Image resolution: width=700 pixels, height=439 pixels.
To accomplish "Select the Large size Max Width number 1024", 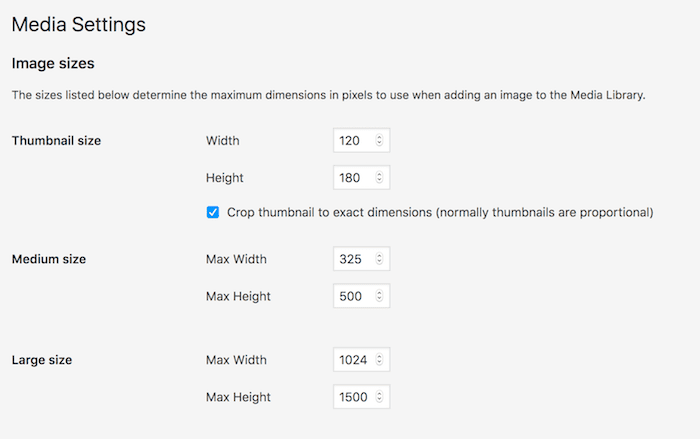I will [x=354, y=360].
